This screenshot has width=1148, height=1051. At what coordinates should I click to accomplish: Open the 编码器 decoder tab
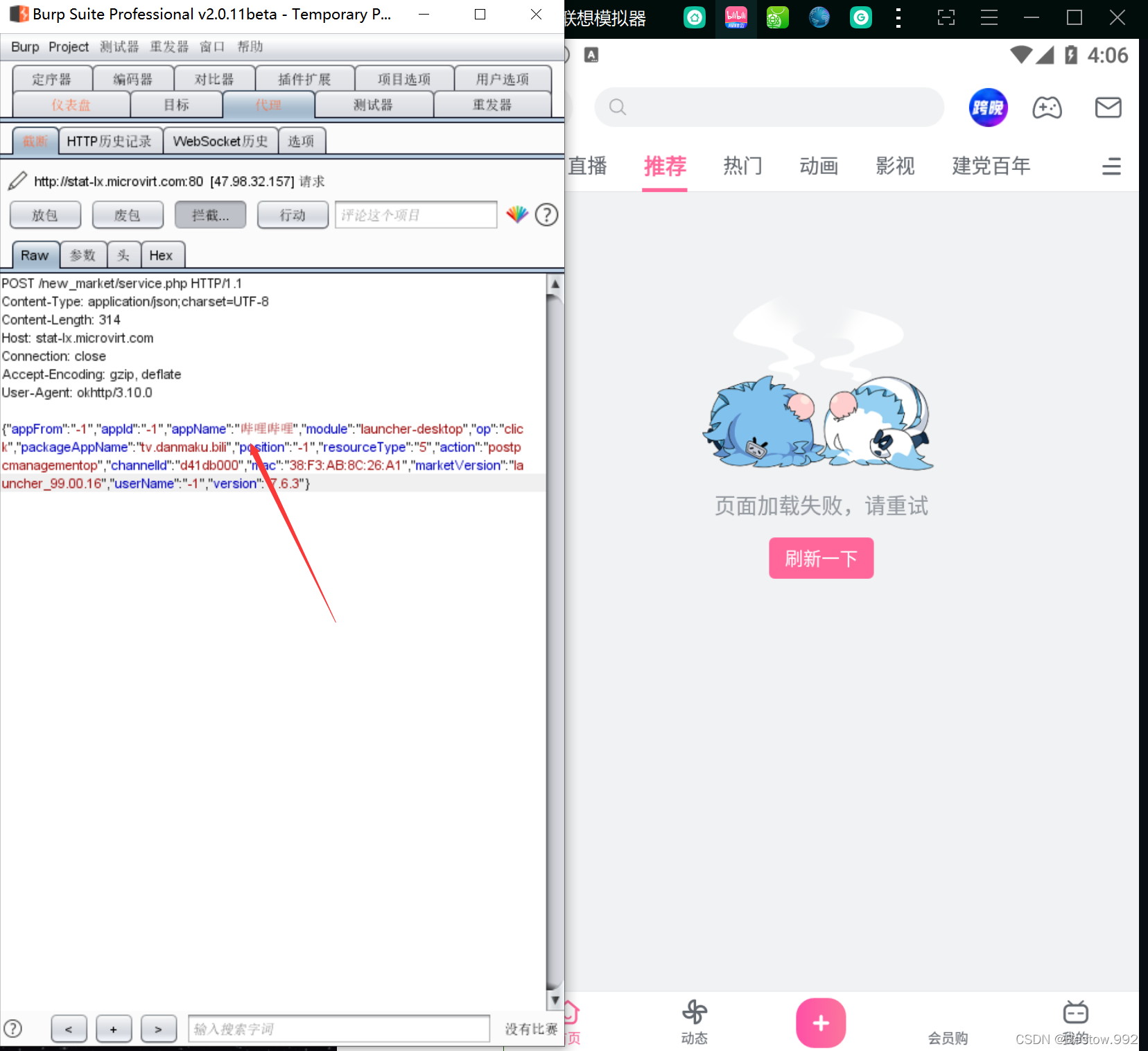133,79
